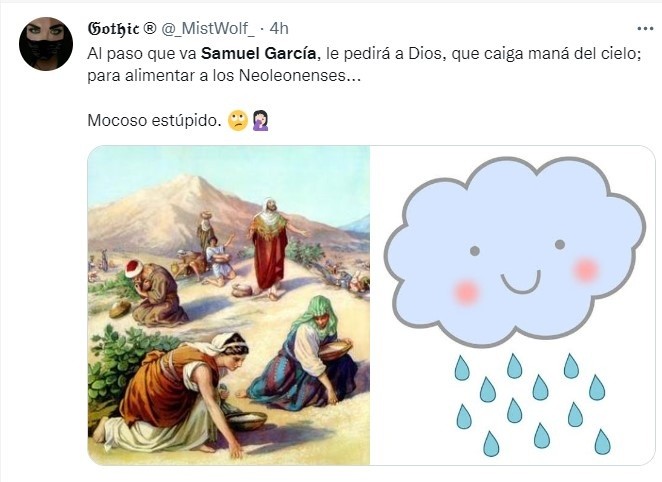Click the kneeling woman with the orange shawl
The width and height of the screenshot is (662, 482).
click(175, 395)
